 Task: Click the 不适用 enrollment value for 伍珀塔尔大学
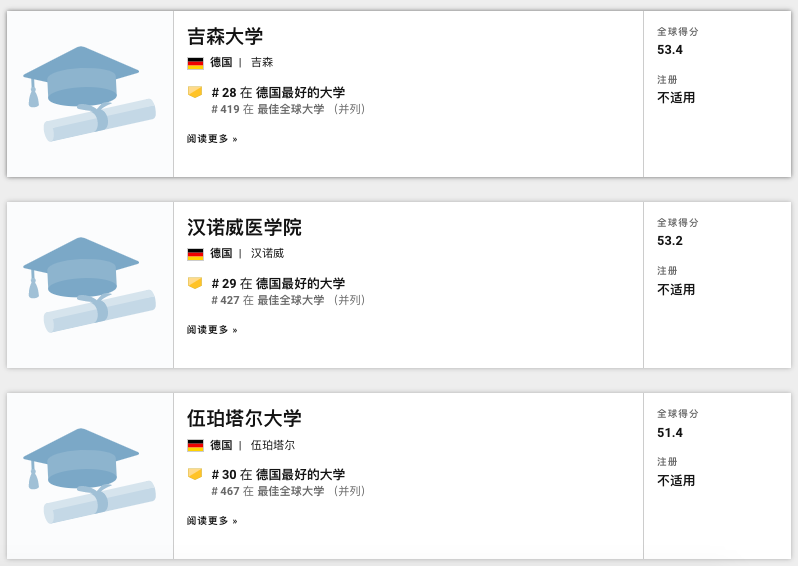point(676,481)
